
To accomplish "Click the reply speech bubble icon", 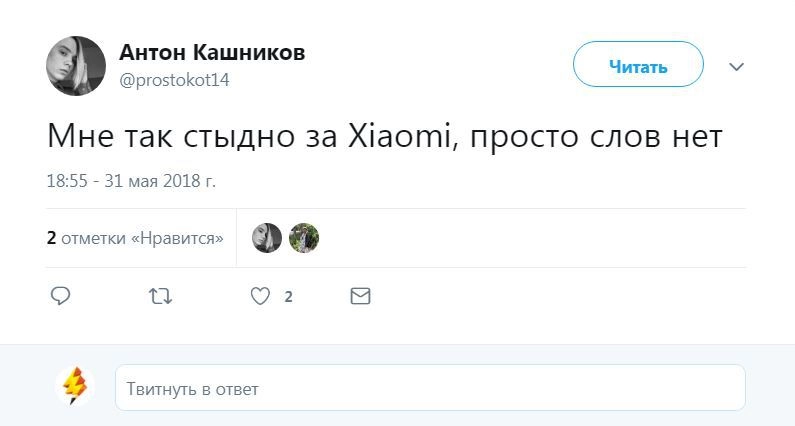I will click(60, 296).
